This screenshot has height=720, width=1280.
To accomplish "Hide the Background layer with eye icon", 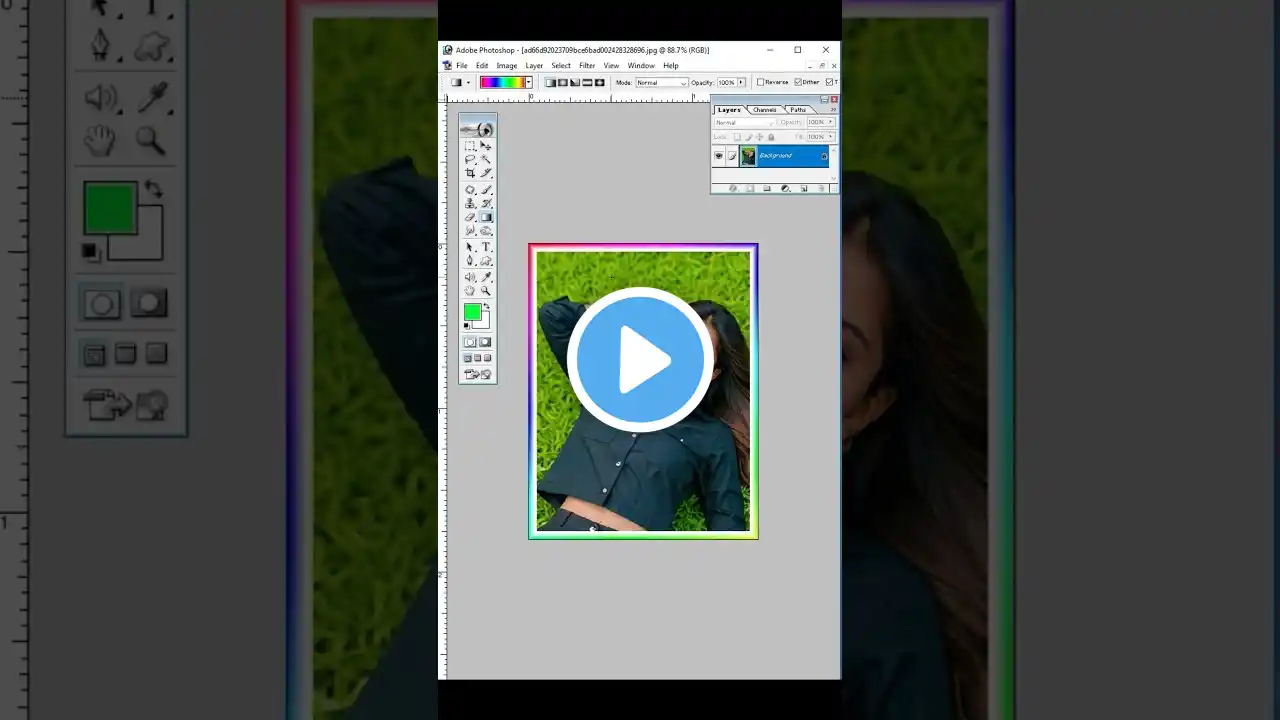I will tap(718, 156).
